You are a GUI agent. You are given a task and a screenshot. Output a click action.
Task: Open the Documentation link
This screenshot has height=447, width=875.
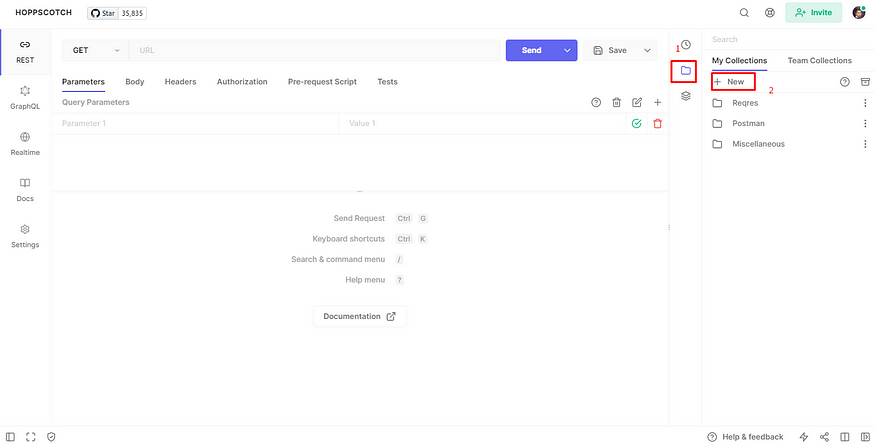click(x=360, y=316)
